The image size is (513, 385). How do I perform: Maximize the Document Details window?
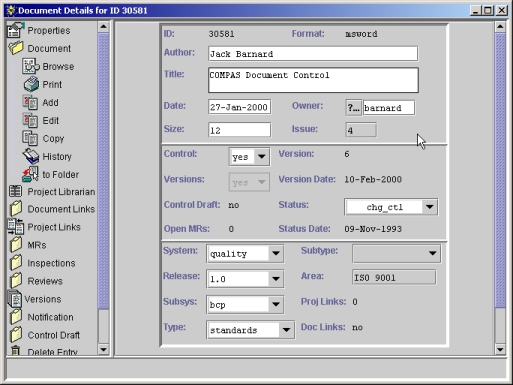[488, 11]
